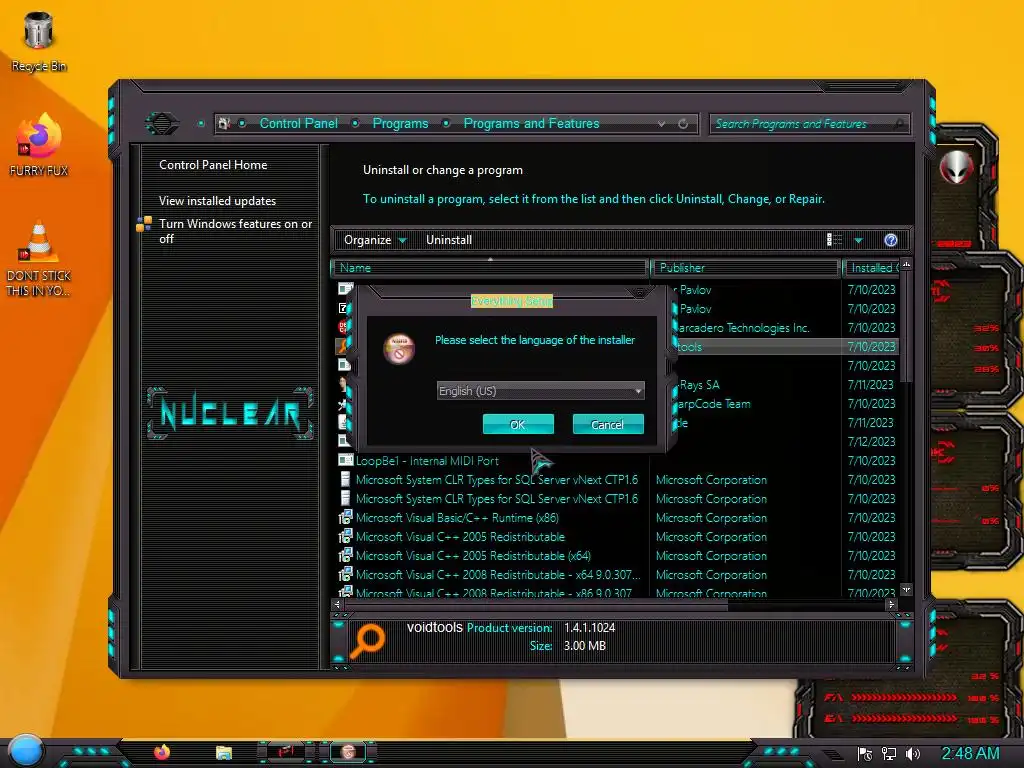Click the Rays SA publisher cell
The image size is (1024, 768).
click(699, 385)
